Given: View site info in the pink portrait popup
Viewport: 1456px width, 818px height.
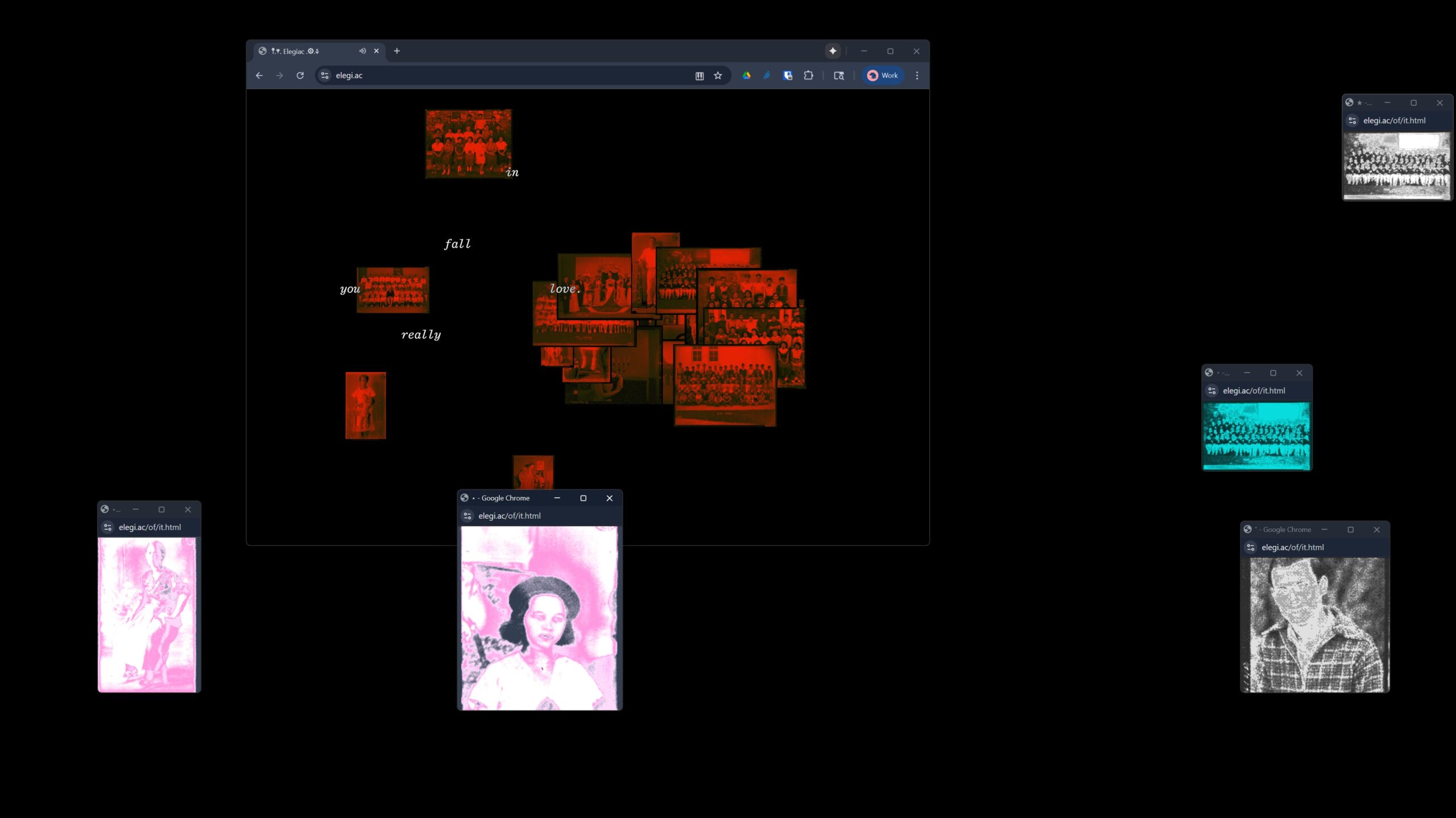Looking at the screenshot, I should [x=468, y=515].
